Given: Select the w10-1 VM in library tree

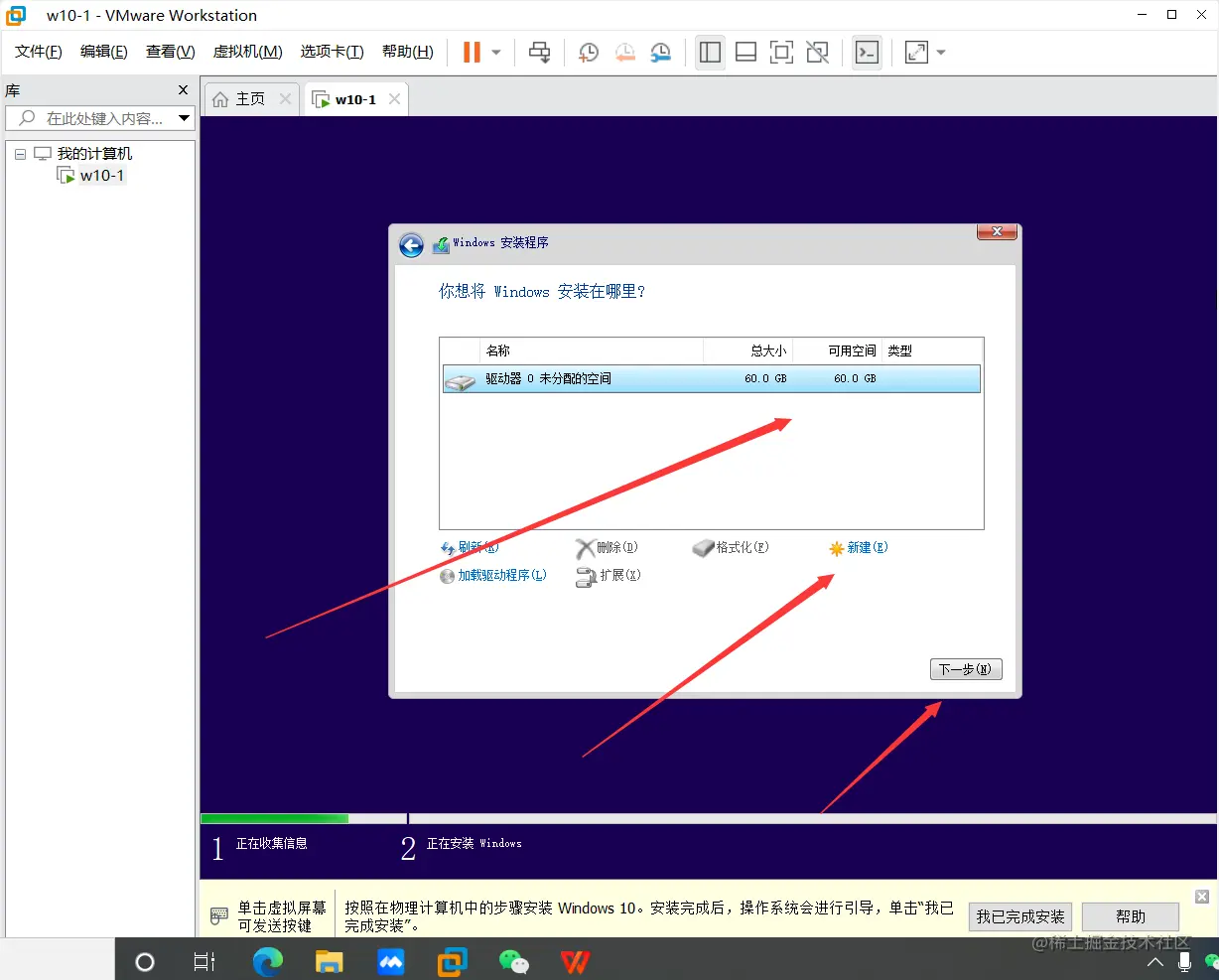Looking at the screenshot, I should pyautogui.click(x=102, y=176).
